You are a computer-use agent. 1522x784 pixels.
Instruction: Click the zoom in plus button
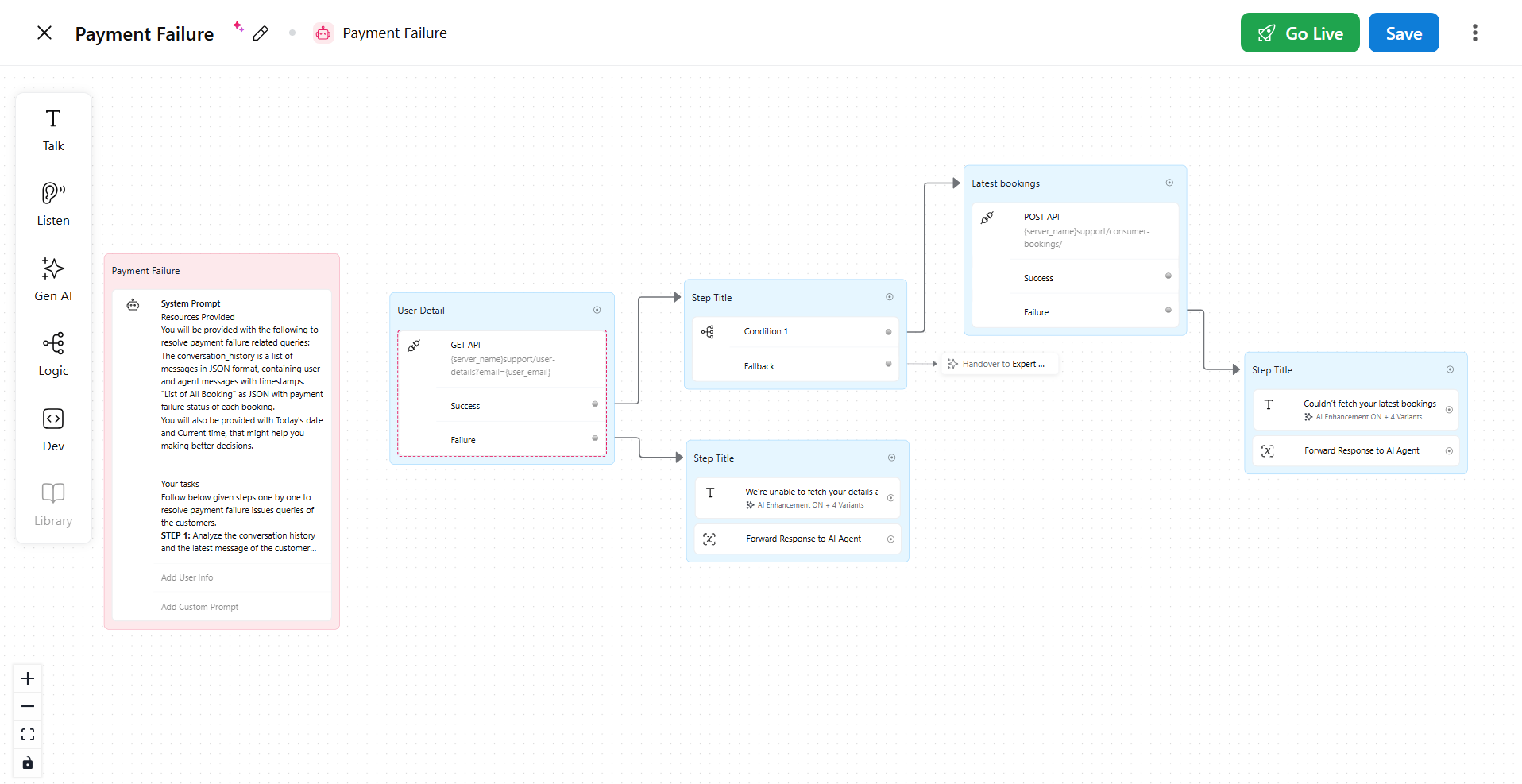[x=28, y=678]
